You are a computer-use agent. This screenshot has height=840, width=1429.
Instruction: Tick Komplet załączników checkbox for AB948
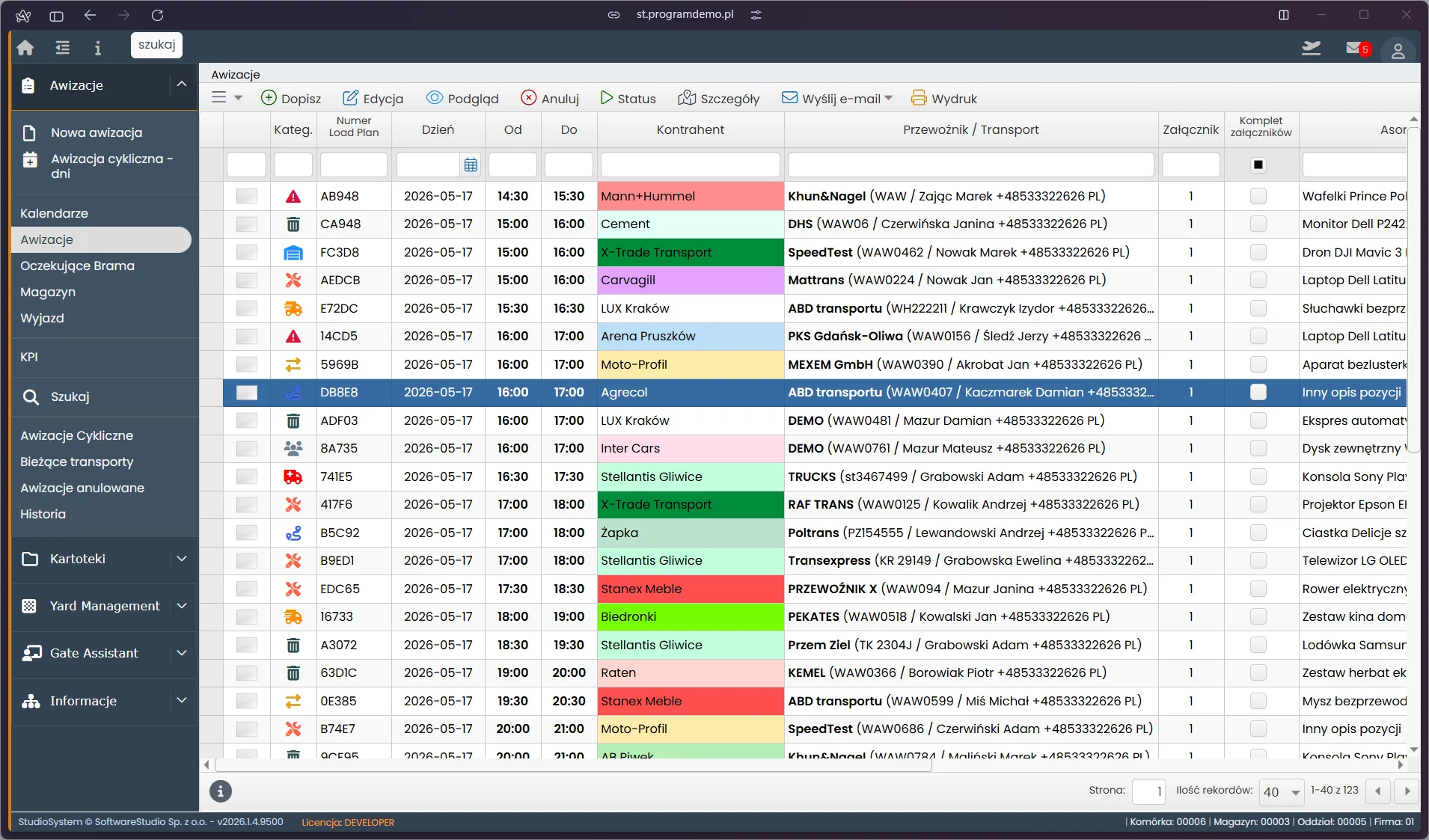[x=1258, y=196]
